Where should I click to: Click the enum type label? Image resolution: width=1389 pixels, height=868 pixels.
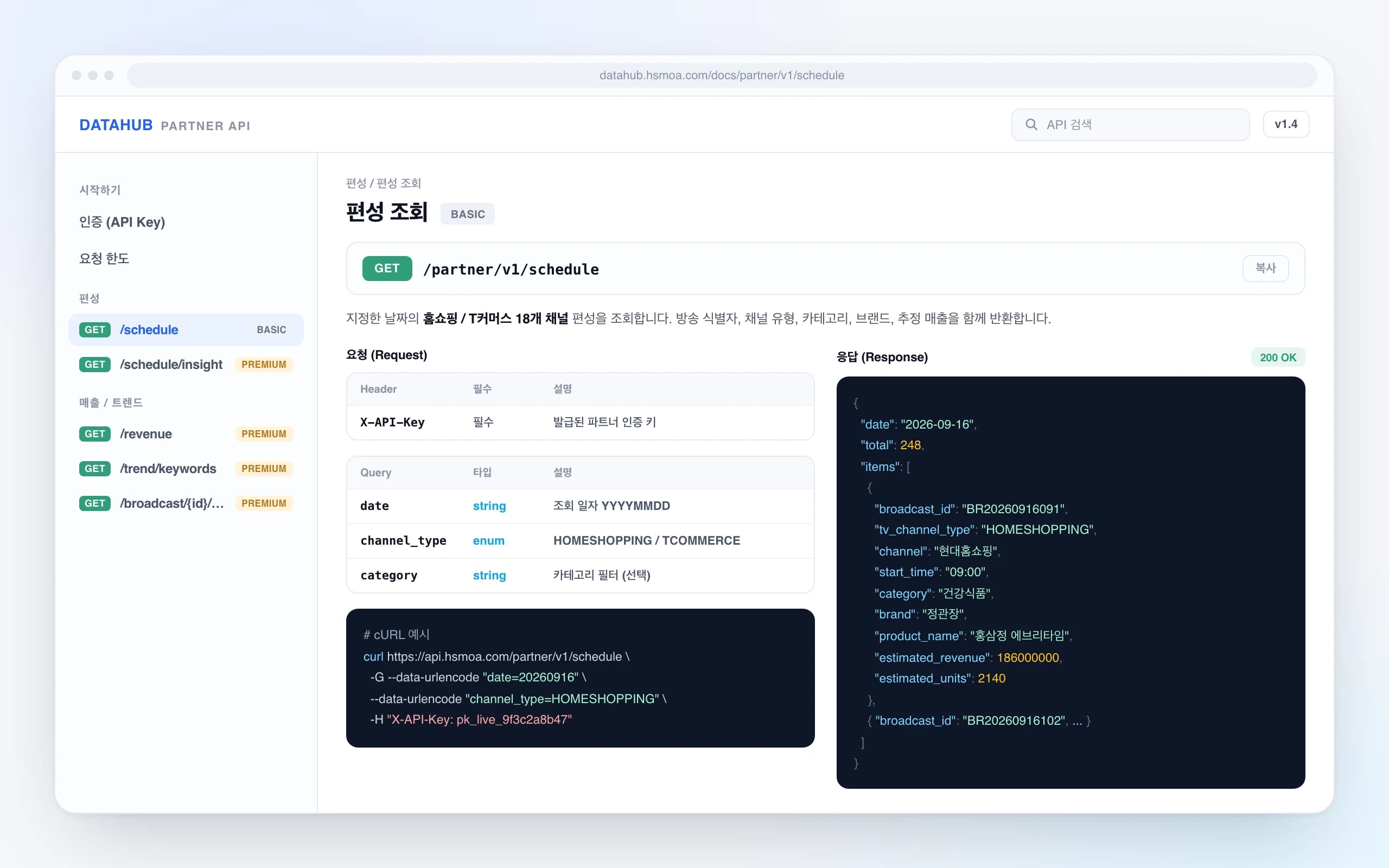(488, 541)
